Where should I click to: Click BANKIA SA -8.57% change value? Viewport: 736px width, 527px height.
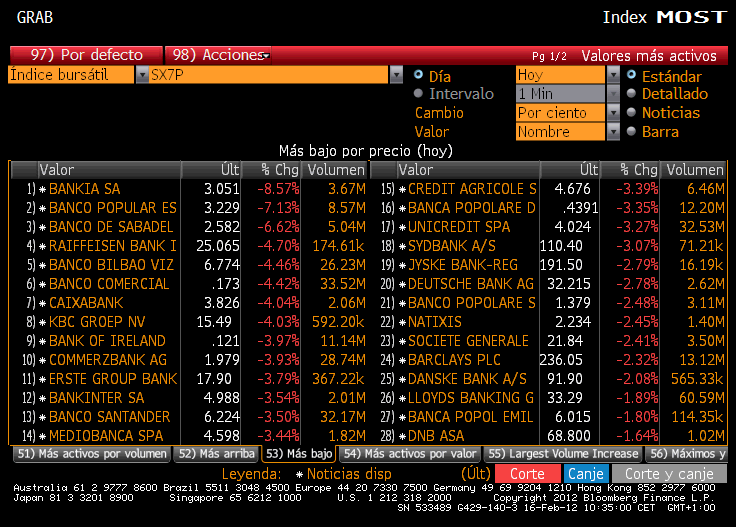point(278,189)
